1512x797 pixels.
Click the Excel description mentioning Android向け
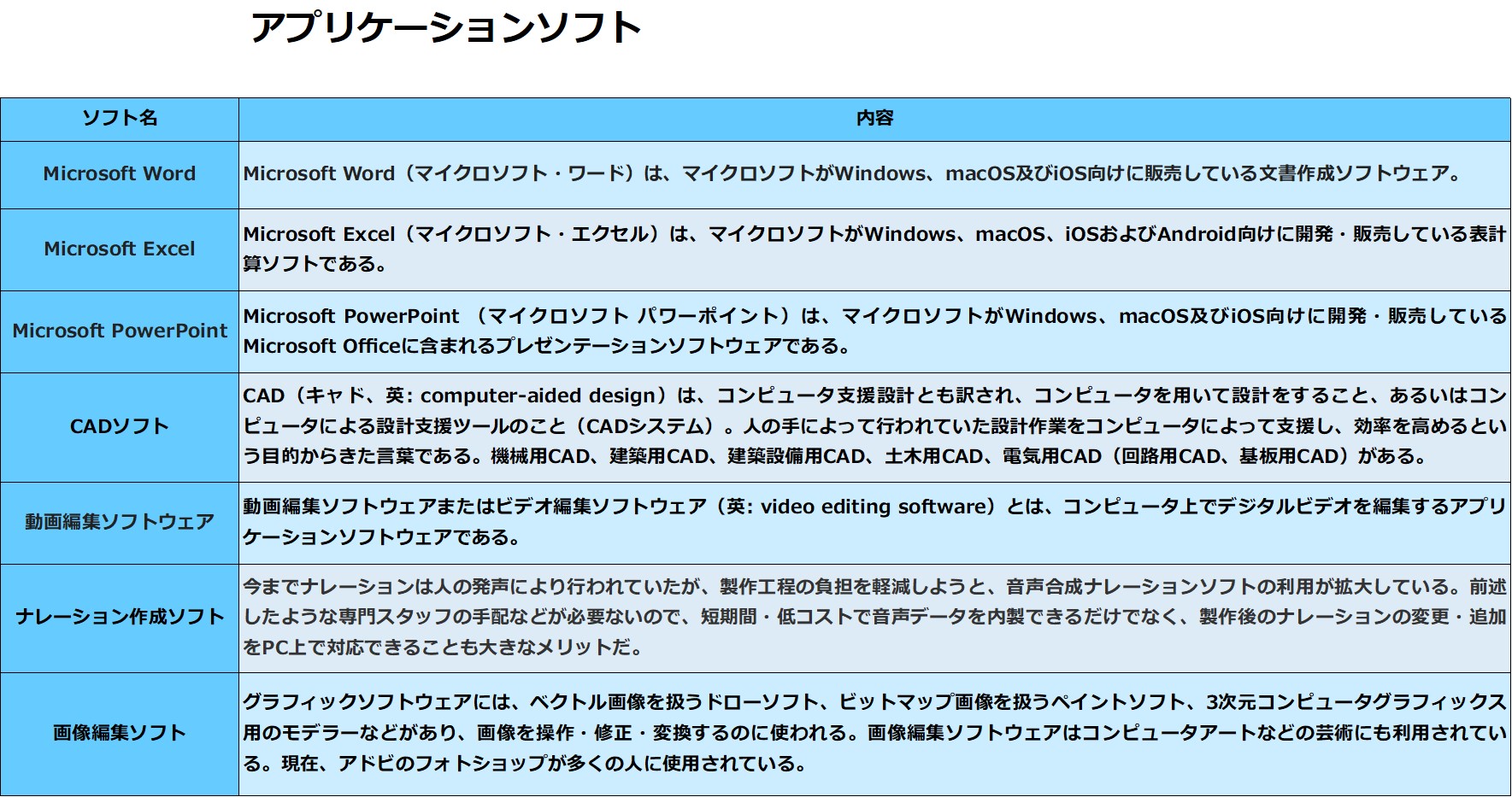(x=874, y=249)
